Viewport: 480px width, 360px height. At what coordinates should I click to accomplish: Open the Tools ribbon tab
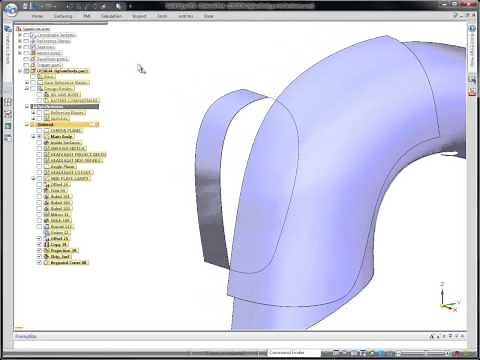pyautogui.click(x=162, y=16)
